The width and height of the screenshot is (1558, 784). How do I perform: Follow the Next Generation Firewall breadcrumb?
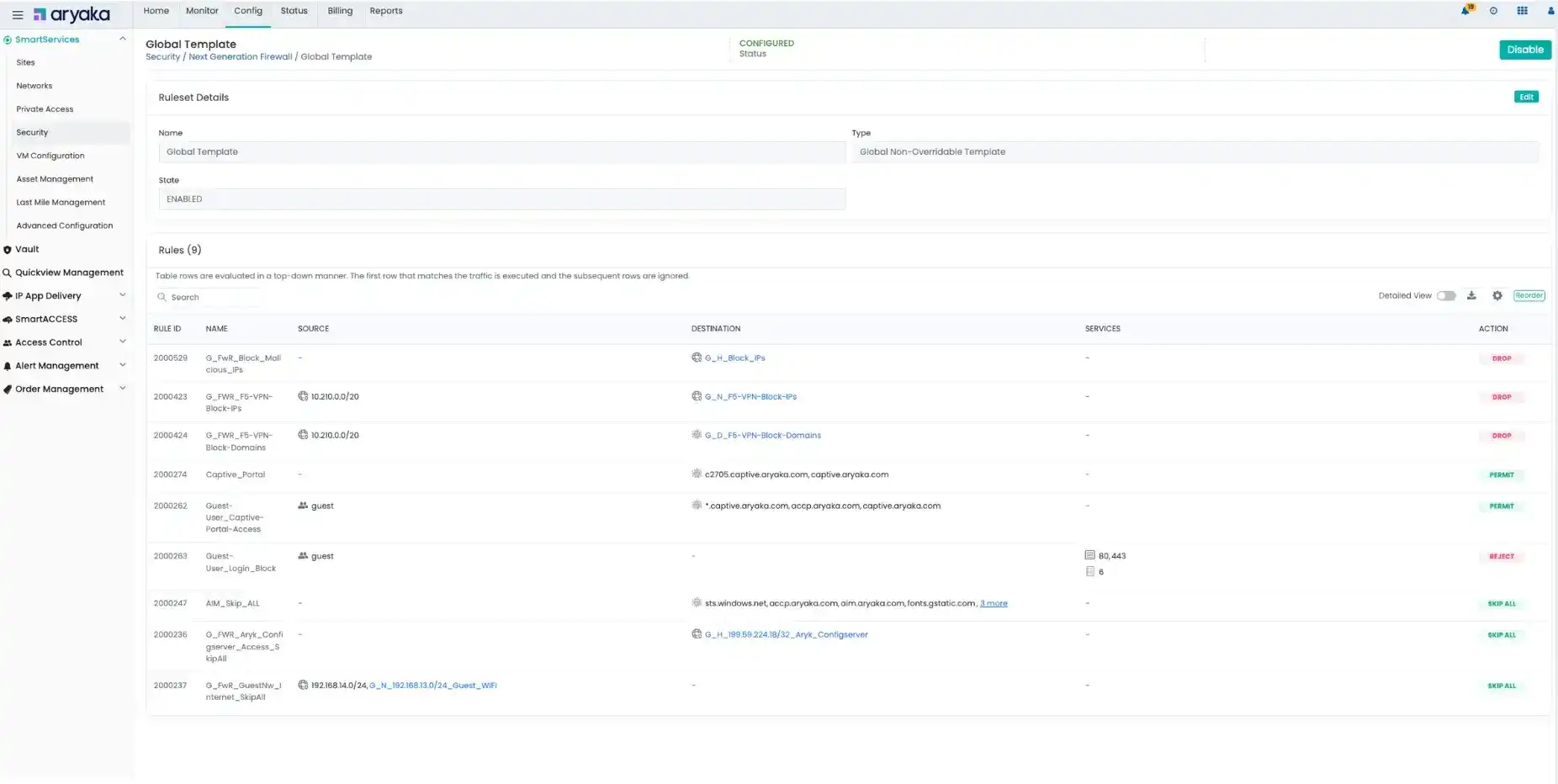click(x=241, y=57)
